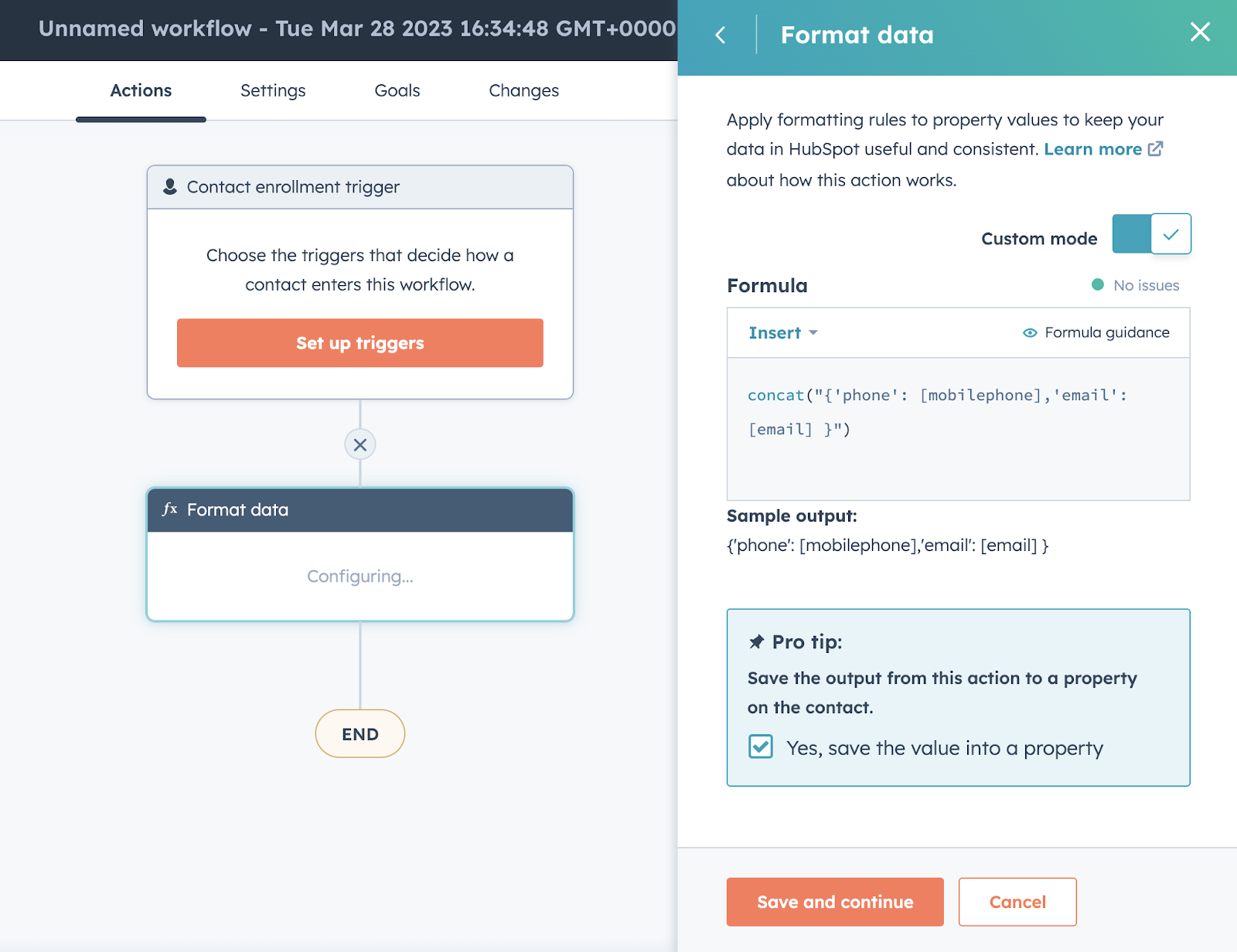Viewport: 1237px width, 952px height.
Task: Open the Learn more link
Action: pos(1092,149)
